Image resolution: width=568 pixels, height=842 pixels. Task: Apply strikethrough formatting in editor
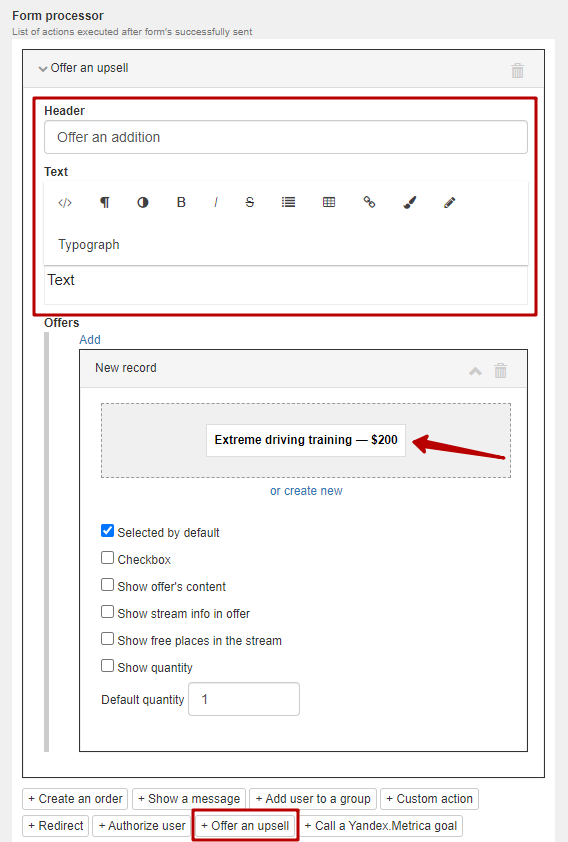[250, 202]
